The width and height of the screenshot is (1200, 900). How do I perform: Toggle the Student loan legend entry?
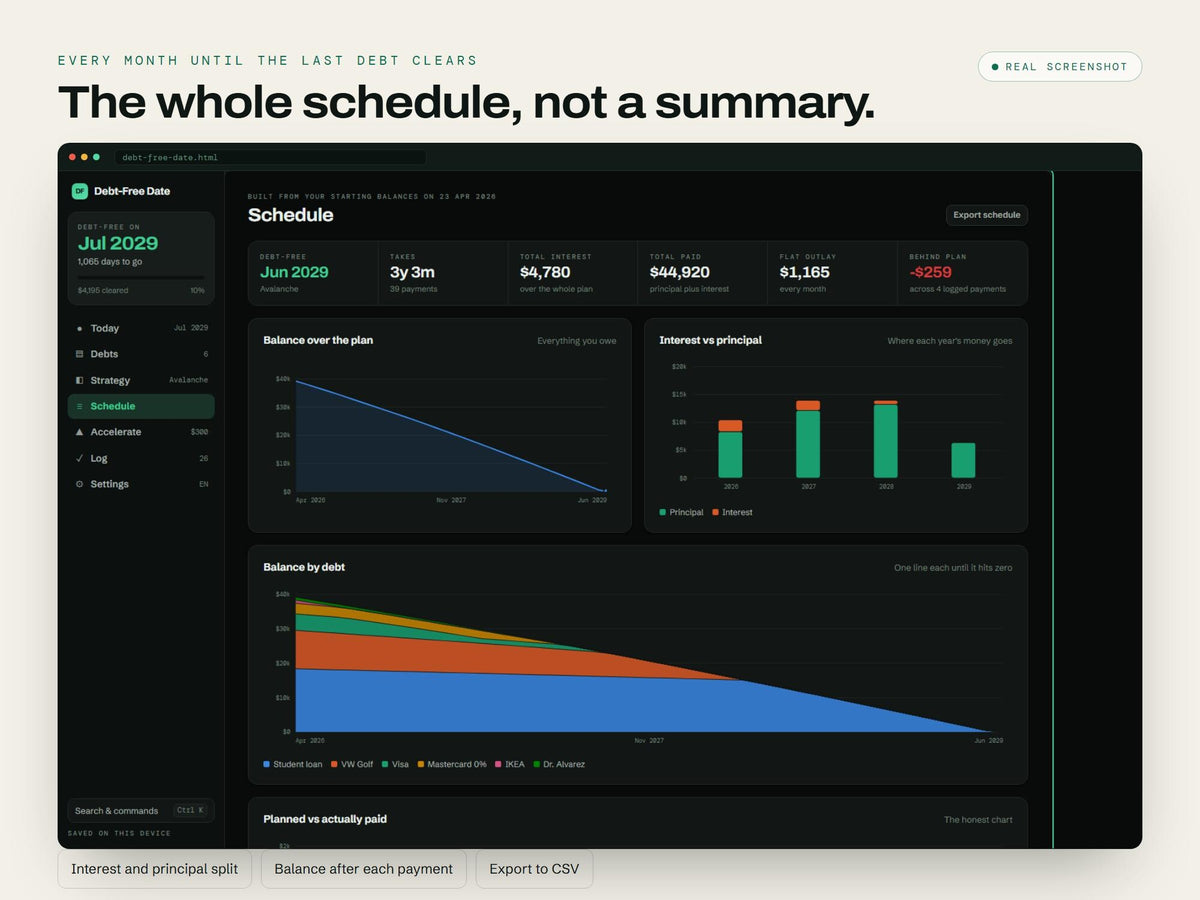point(294,764)
